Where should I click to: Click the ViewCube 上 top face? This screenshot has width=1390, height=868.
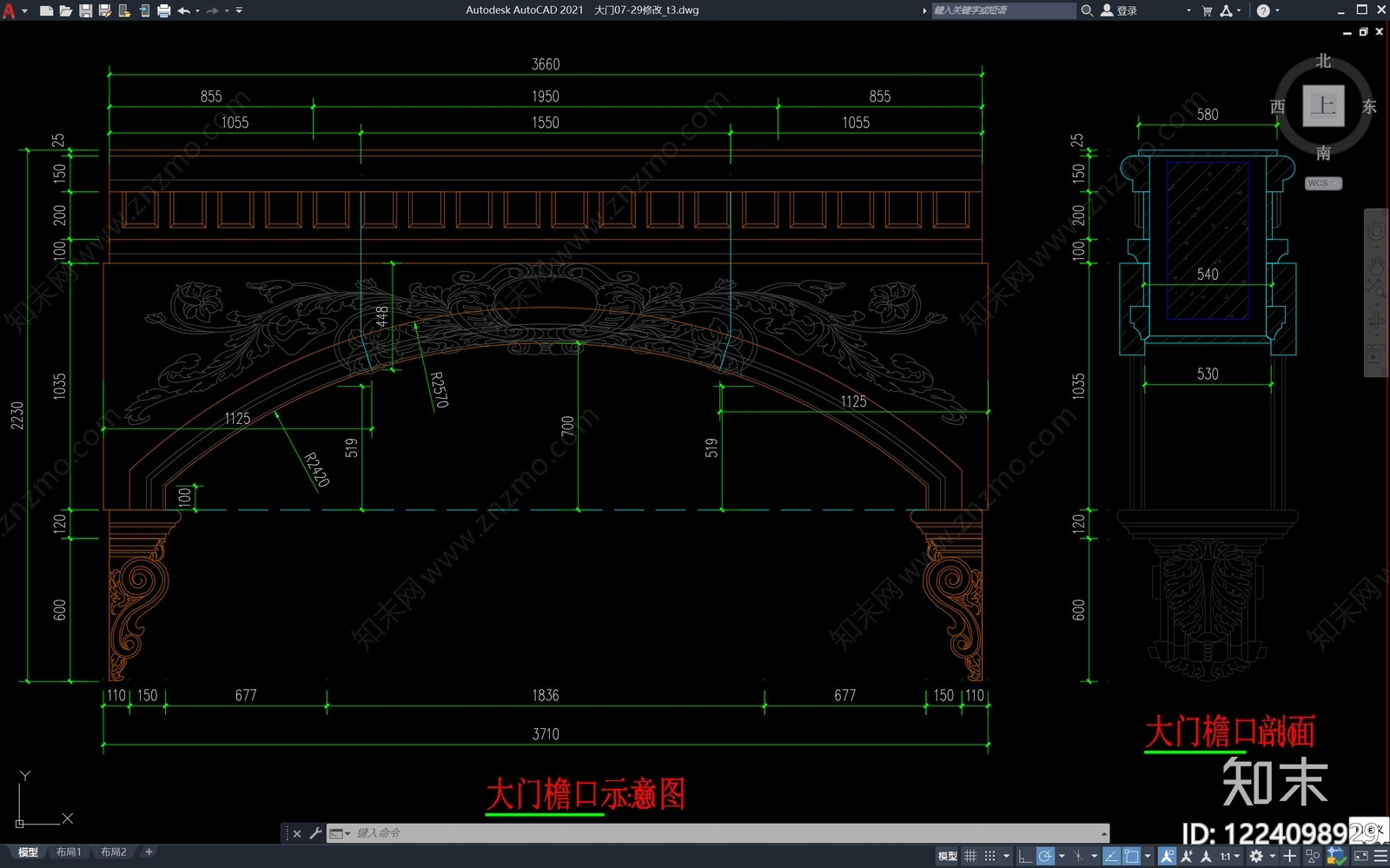click(1323, 106)
